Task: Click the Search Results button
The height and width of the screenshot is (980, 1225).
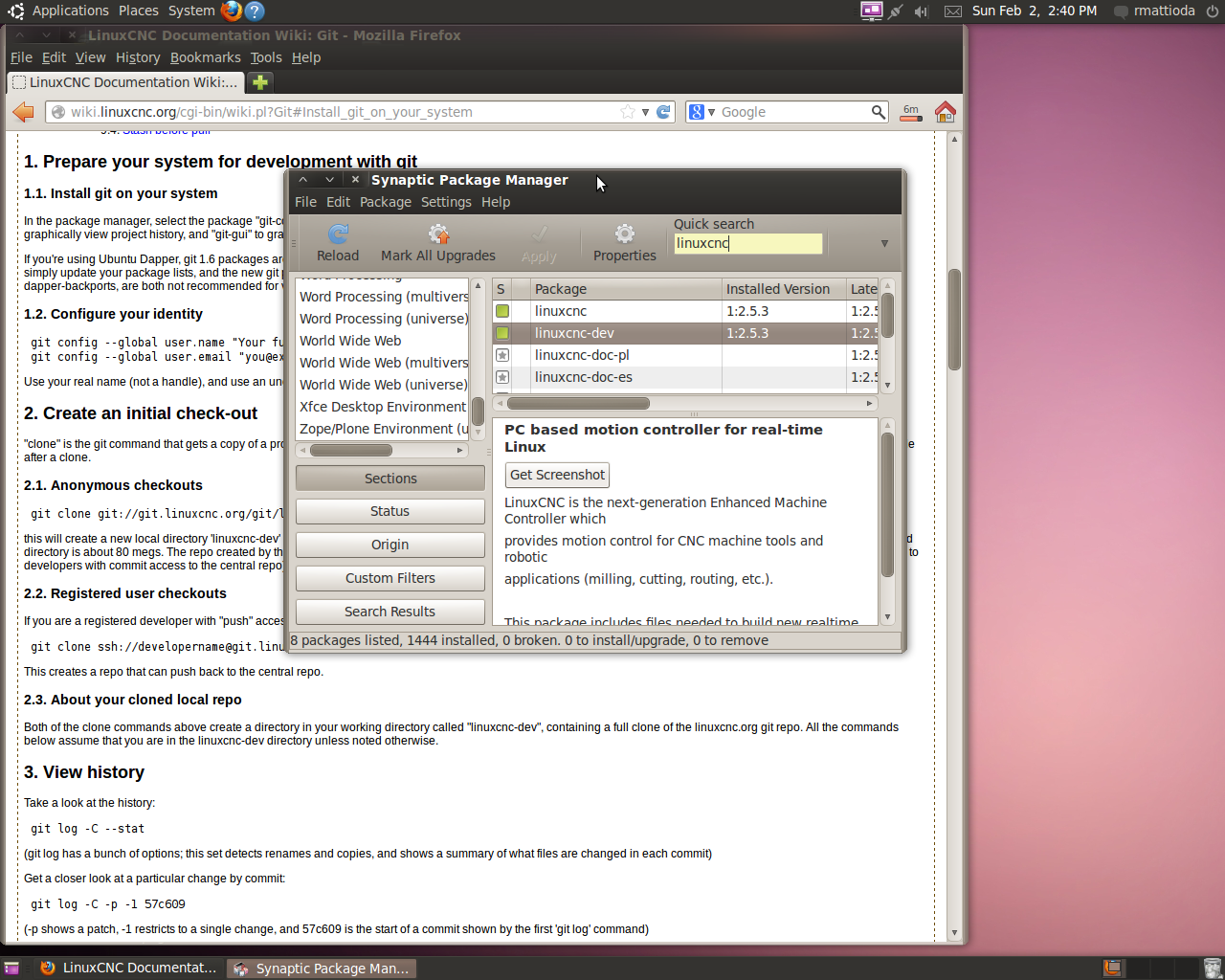Action: click(390, 612)
